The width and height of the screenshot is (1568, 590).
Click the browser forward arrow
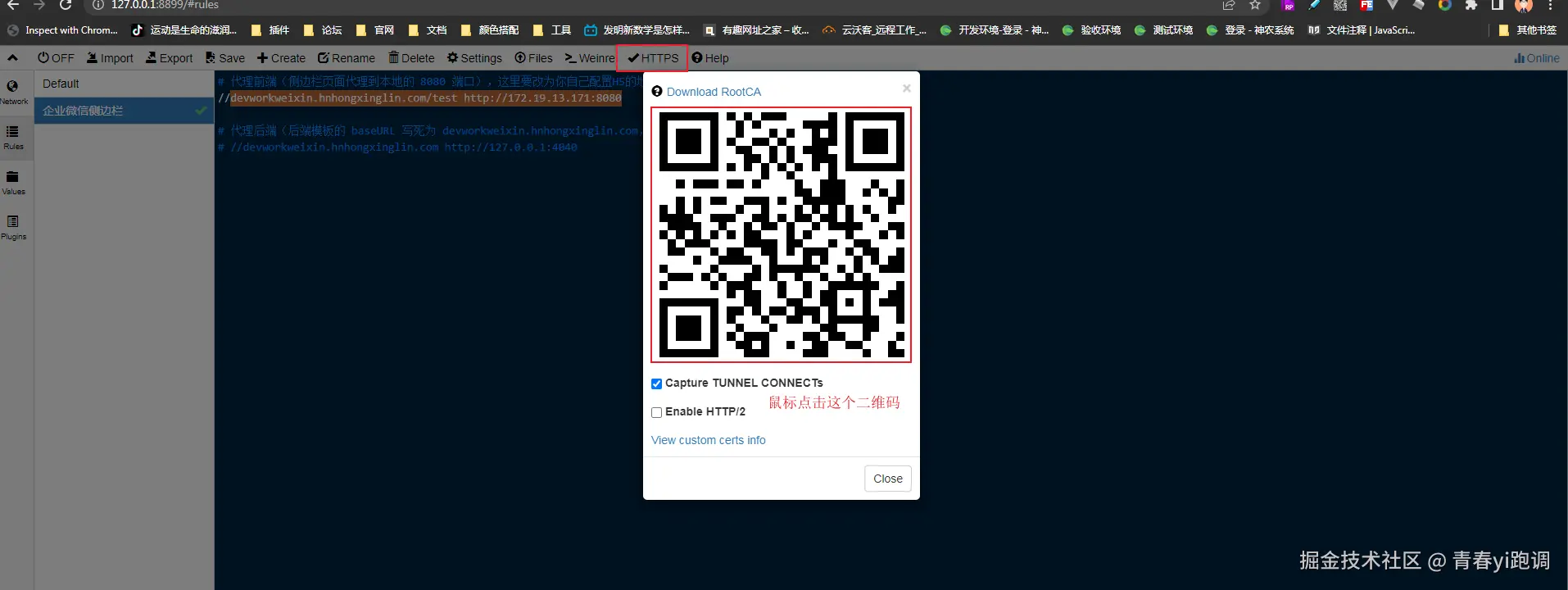coord(39,5)
